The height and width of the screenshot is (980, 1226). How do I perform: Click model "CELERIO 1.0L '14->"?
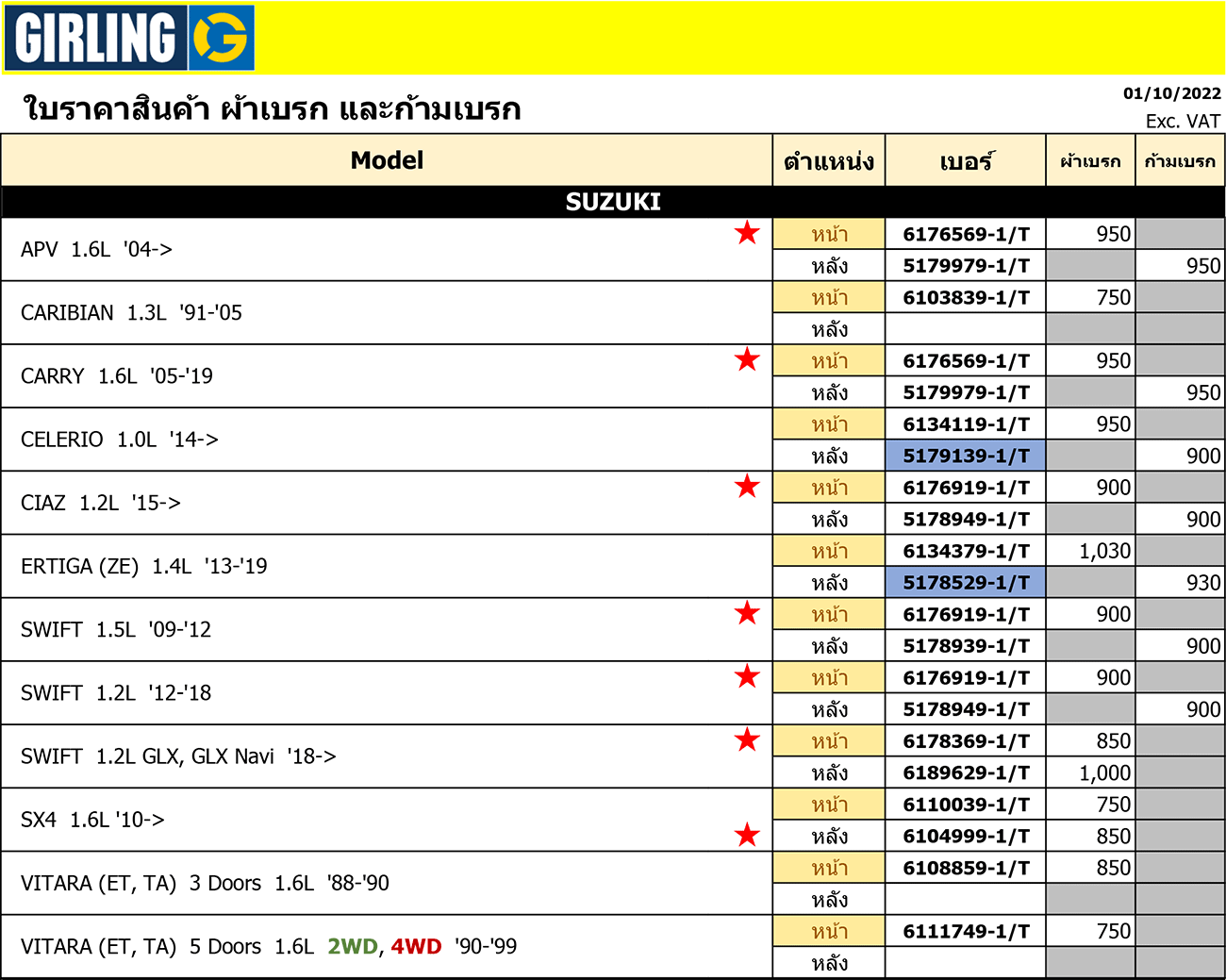120,439
